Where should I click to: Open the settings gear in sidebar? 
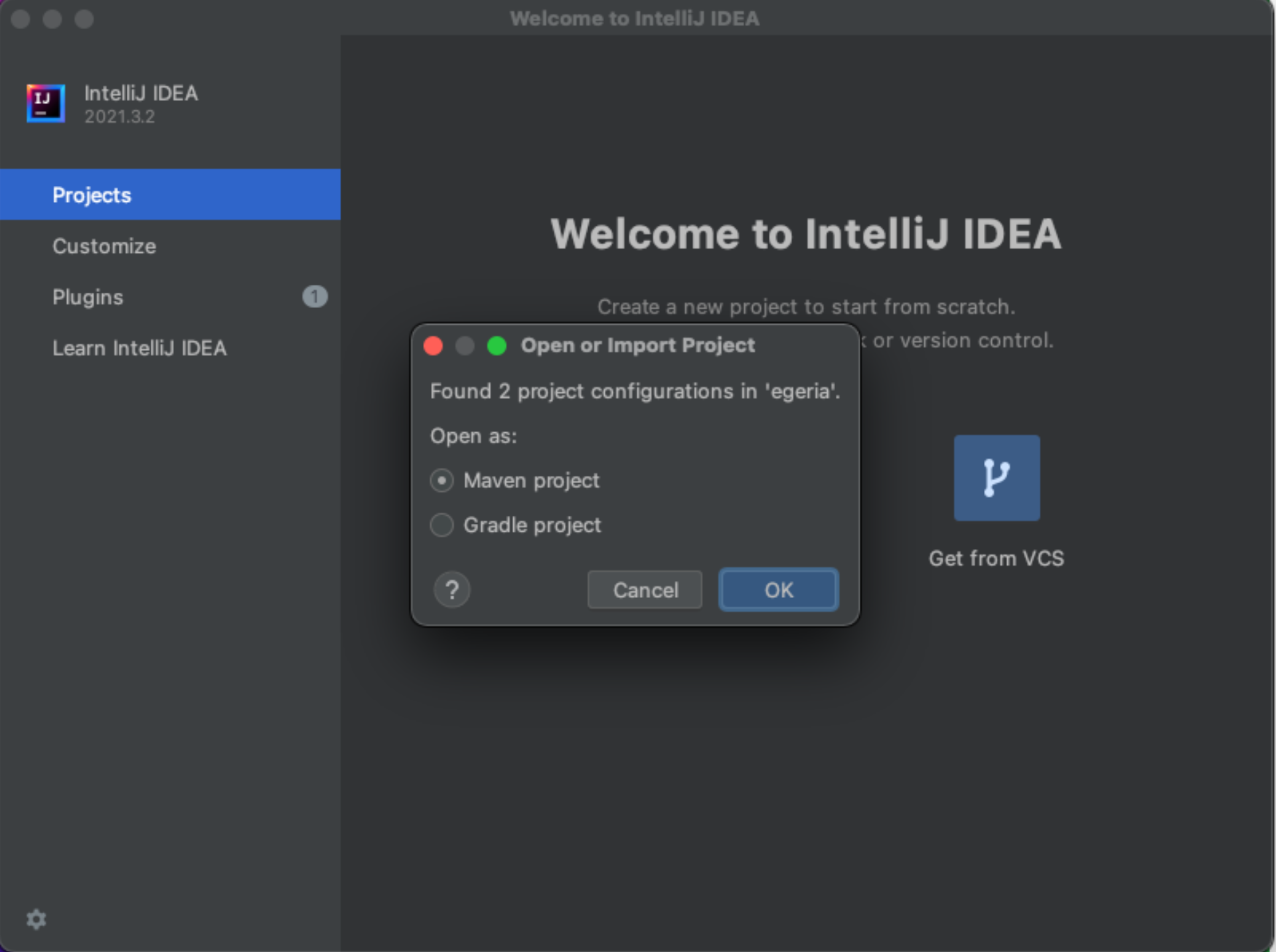(36, 919)
